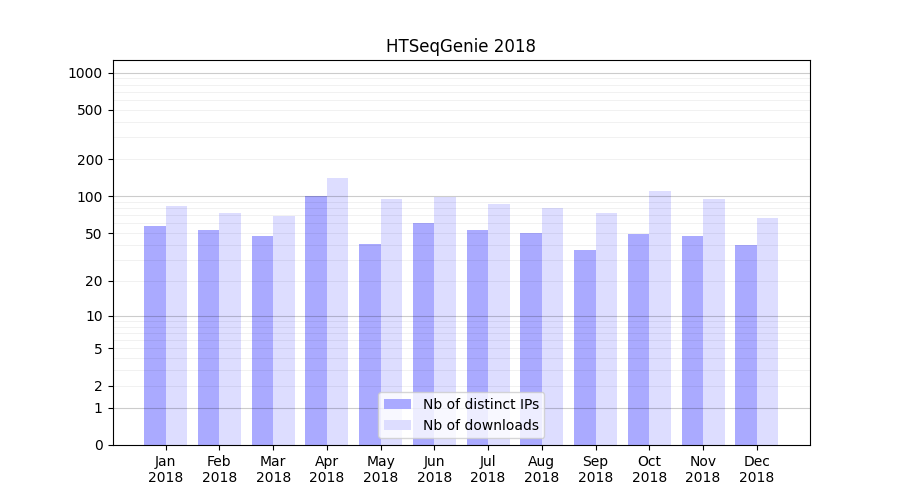Screen dimensions: 900x500
Task: Click the 1000 y-axis tick label
Action: click(85, 73)
